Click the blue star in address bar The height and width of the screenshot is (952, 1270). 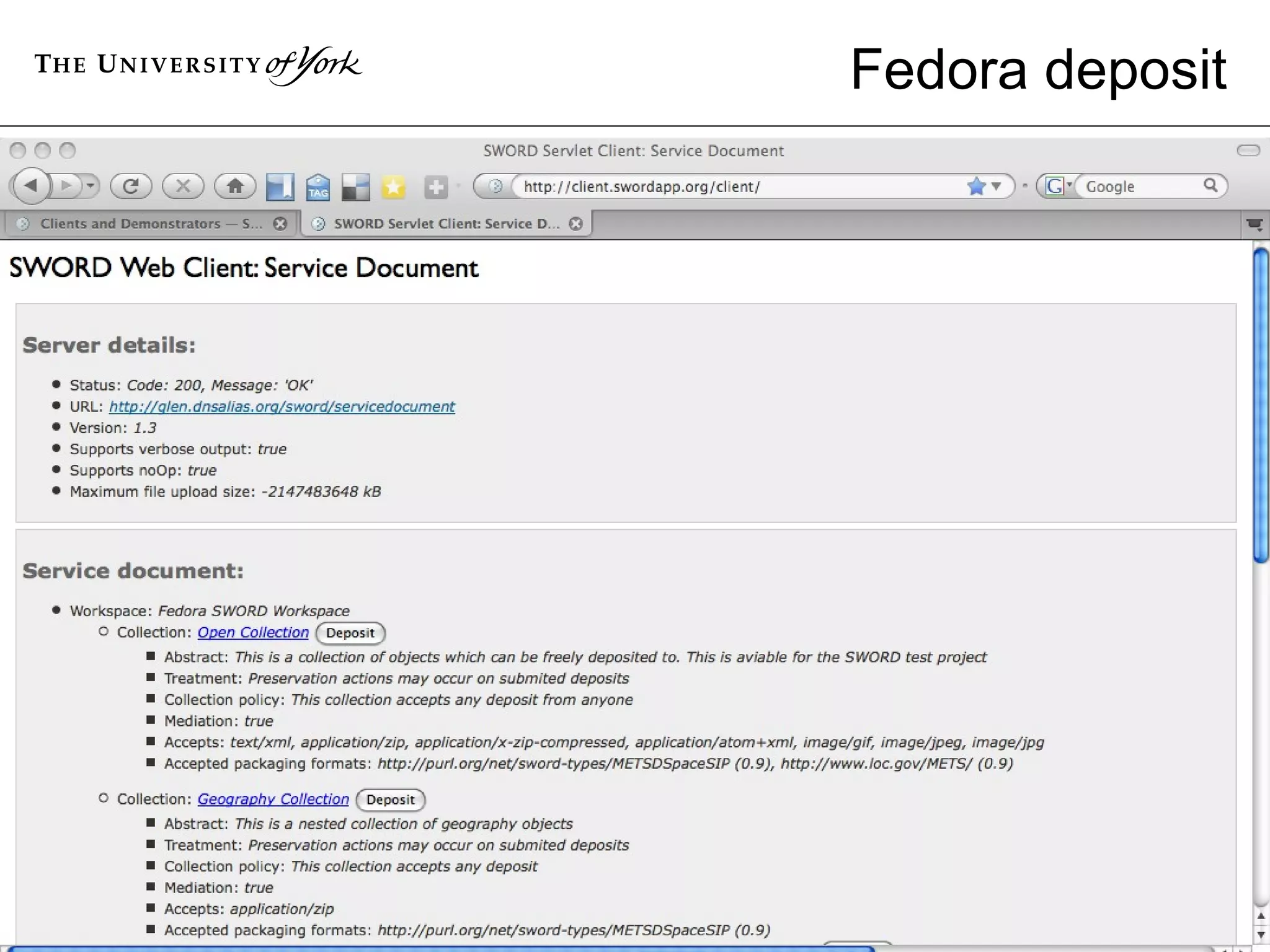click(976, 186)
